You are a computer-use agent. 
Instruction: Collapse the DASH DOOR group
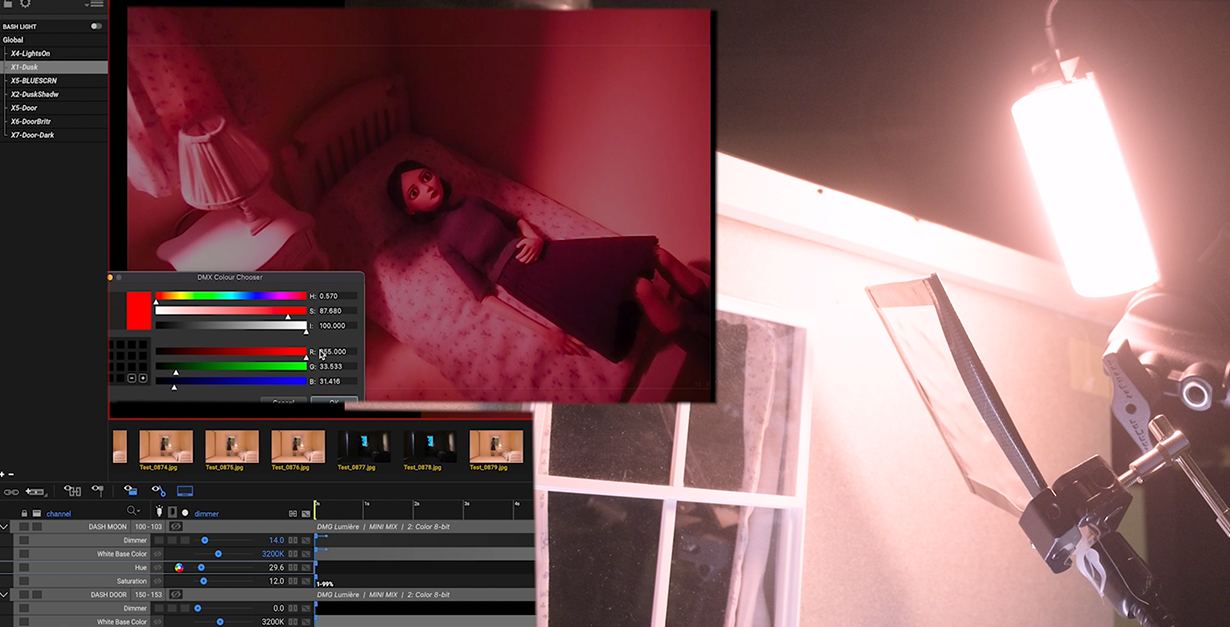(x=5, y=594)
